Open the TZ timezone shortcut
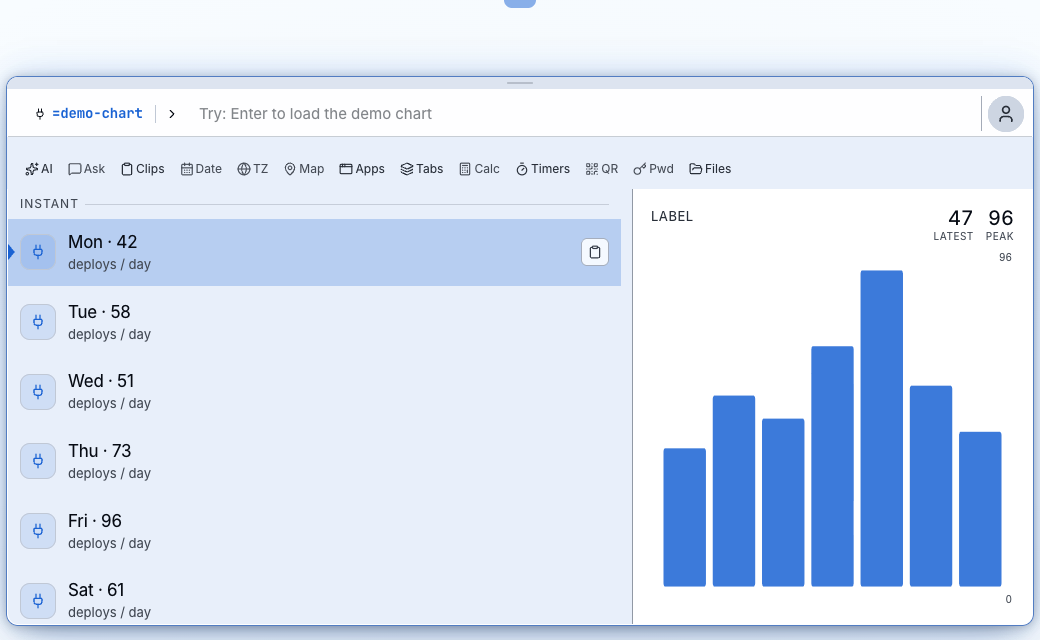The image size is (1040, 640). click(x=253, y=169)
